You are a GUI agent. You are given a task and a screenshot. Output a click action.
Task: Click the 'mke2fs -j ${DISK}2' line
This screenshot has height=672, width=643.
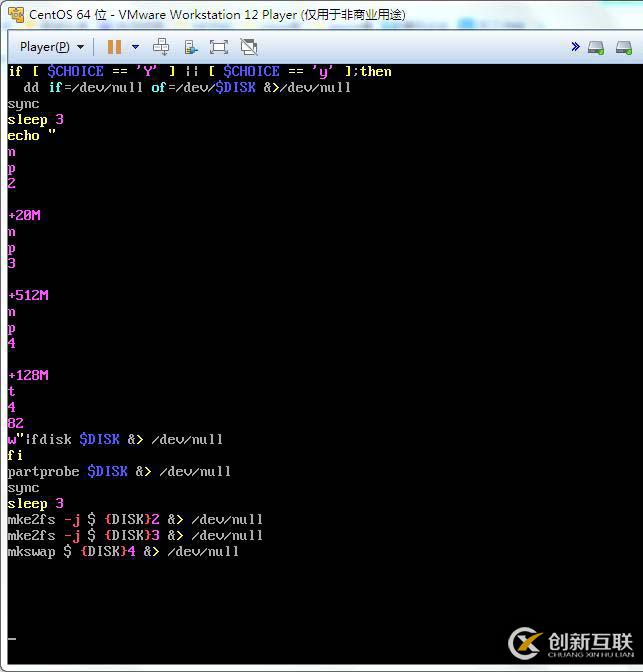click(x=135, y=519)
